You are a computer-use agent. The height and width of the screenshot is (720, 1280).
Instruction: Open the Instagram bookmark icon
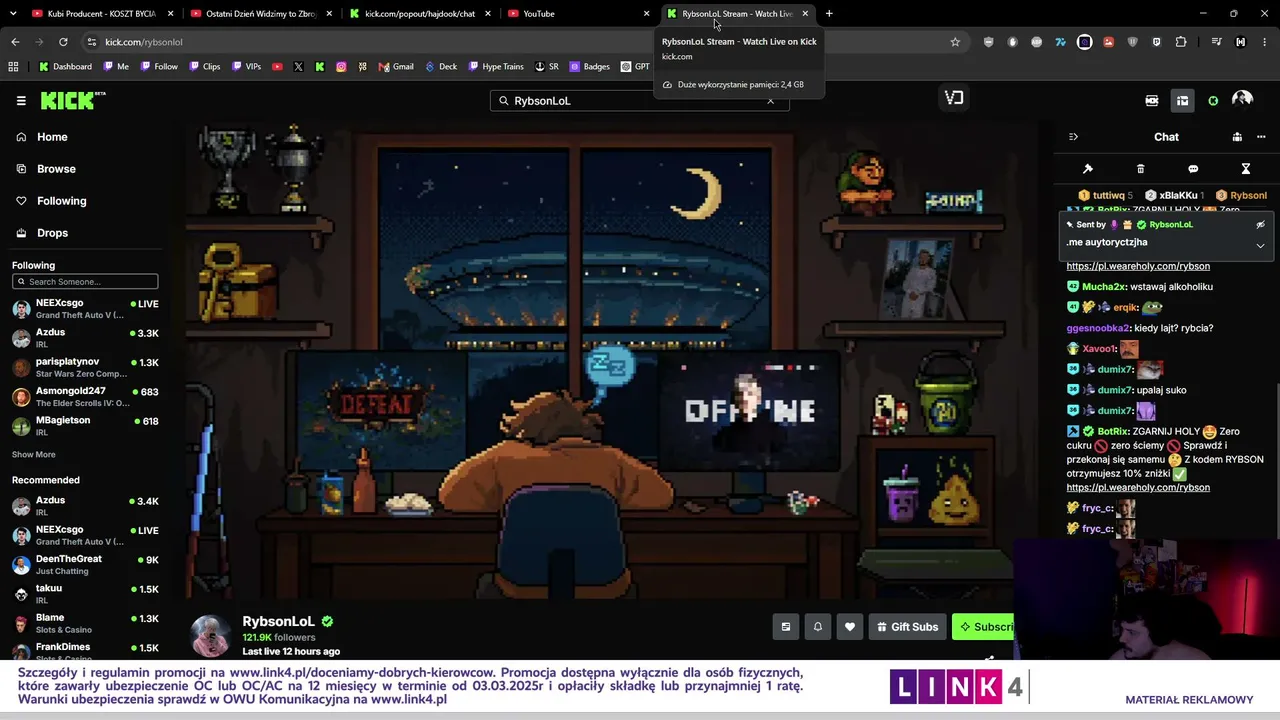click(x=341, y=67)
